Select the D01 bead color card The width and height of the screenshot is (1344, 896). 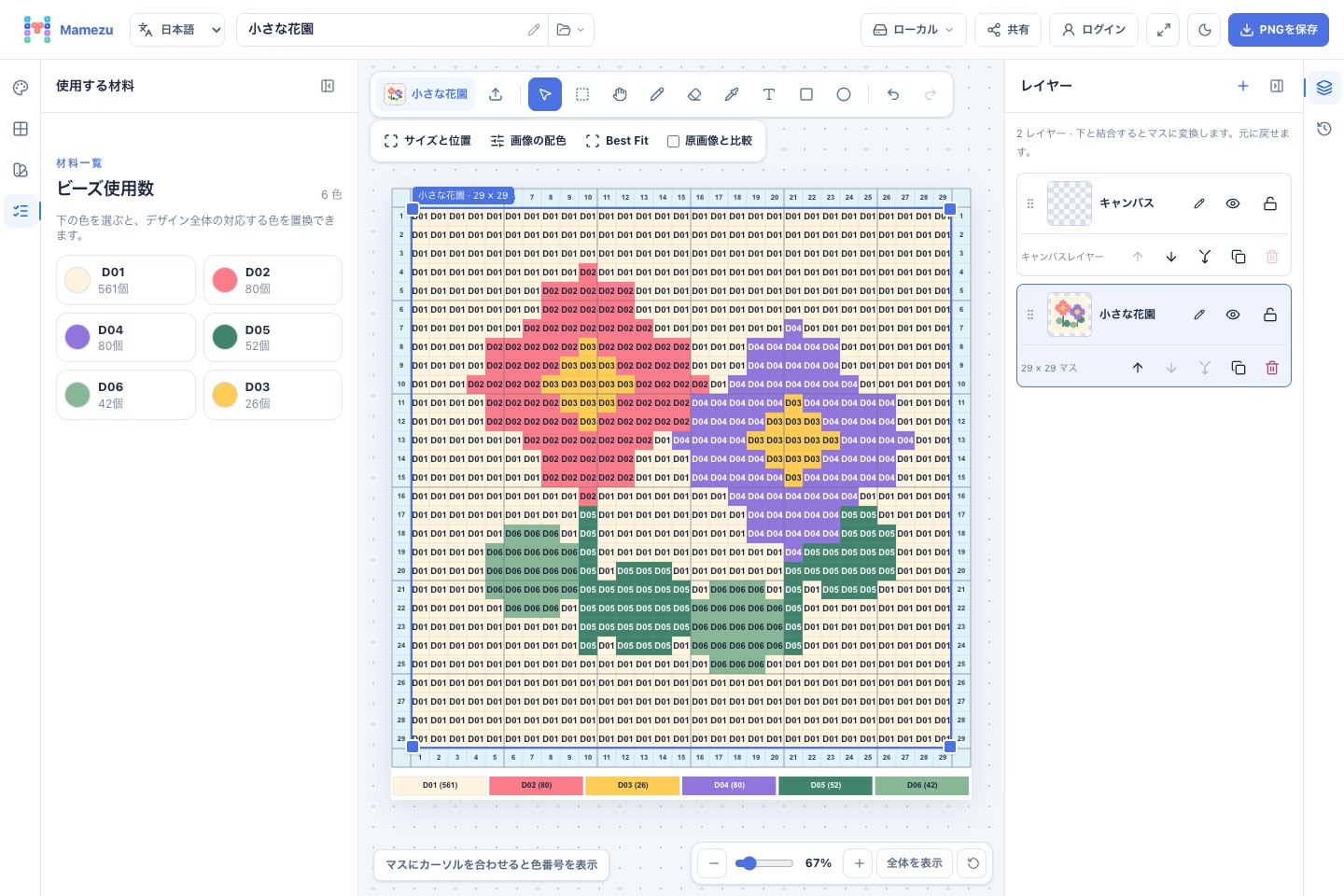(x=126, y=280)
